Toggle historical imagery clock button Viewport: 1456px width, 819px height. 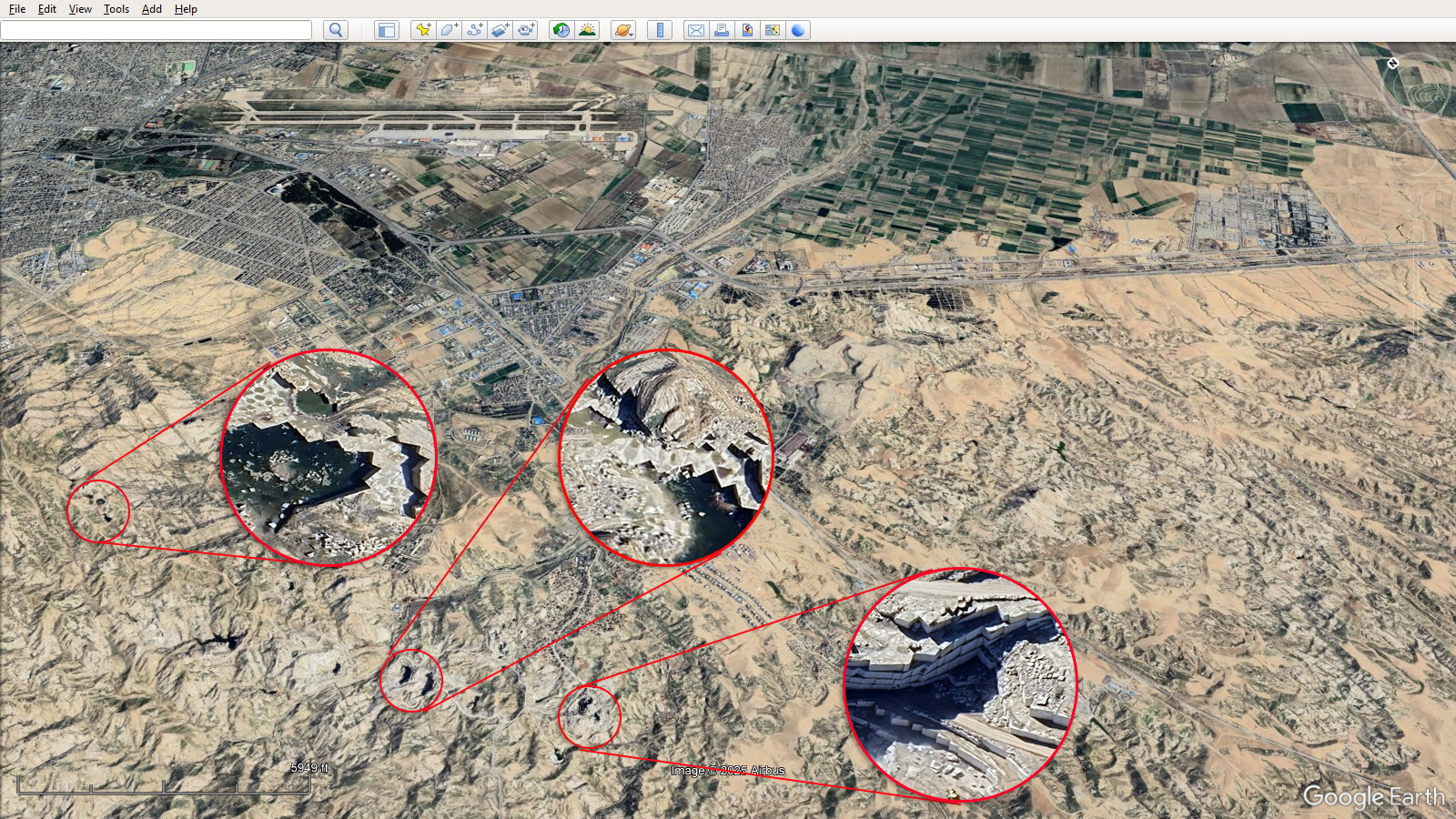coord(561,30)
